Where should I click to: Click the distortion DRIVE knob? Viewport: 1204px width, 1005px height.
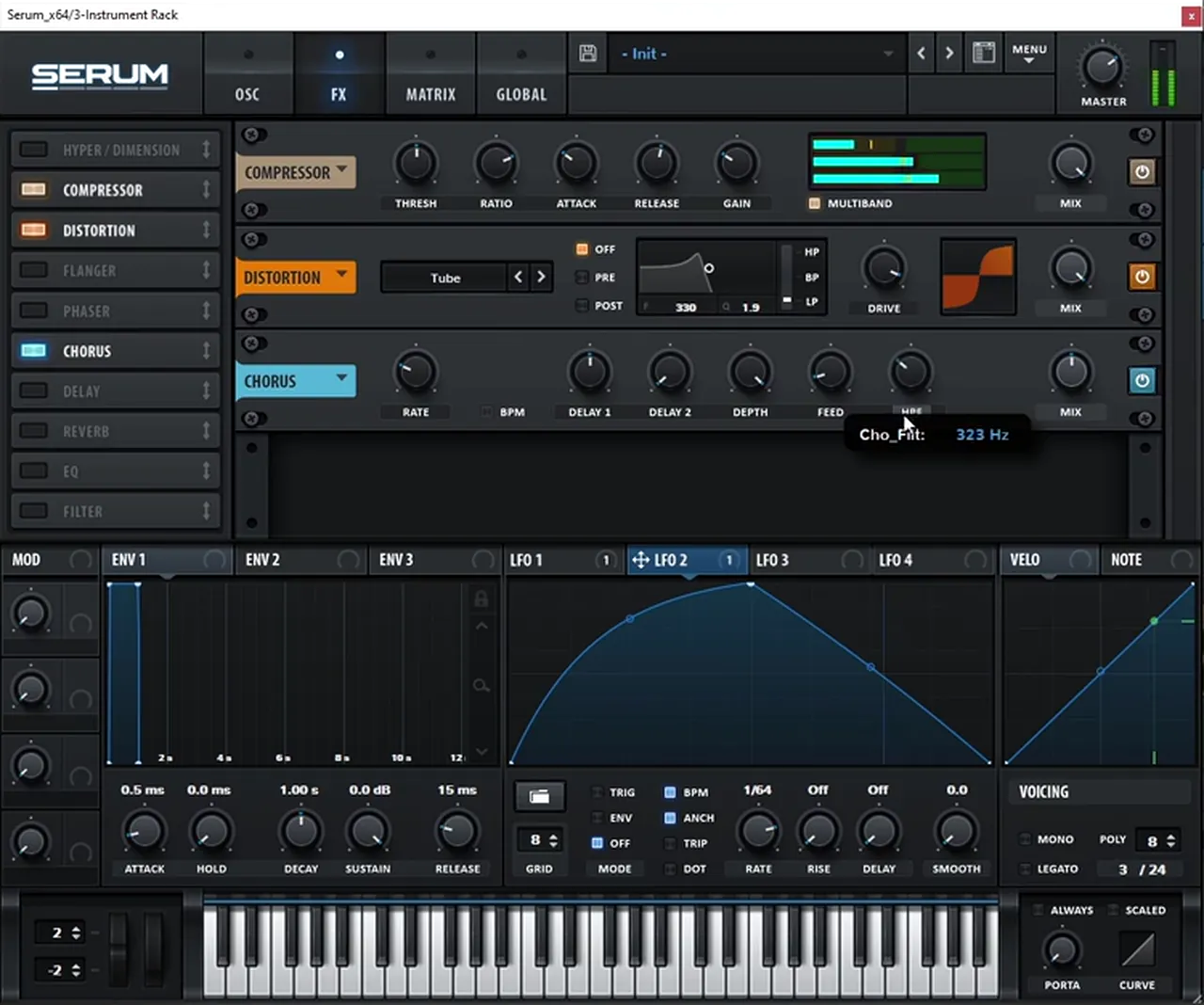tap(883, 269)
